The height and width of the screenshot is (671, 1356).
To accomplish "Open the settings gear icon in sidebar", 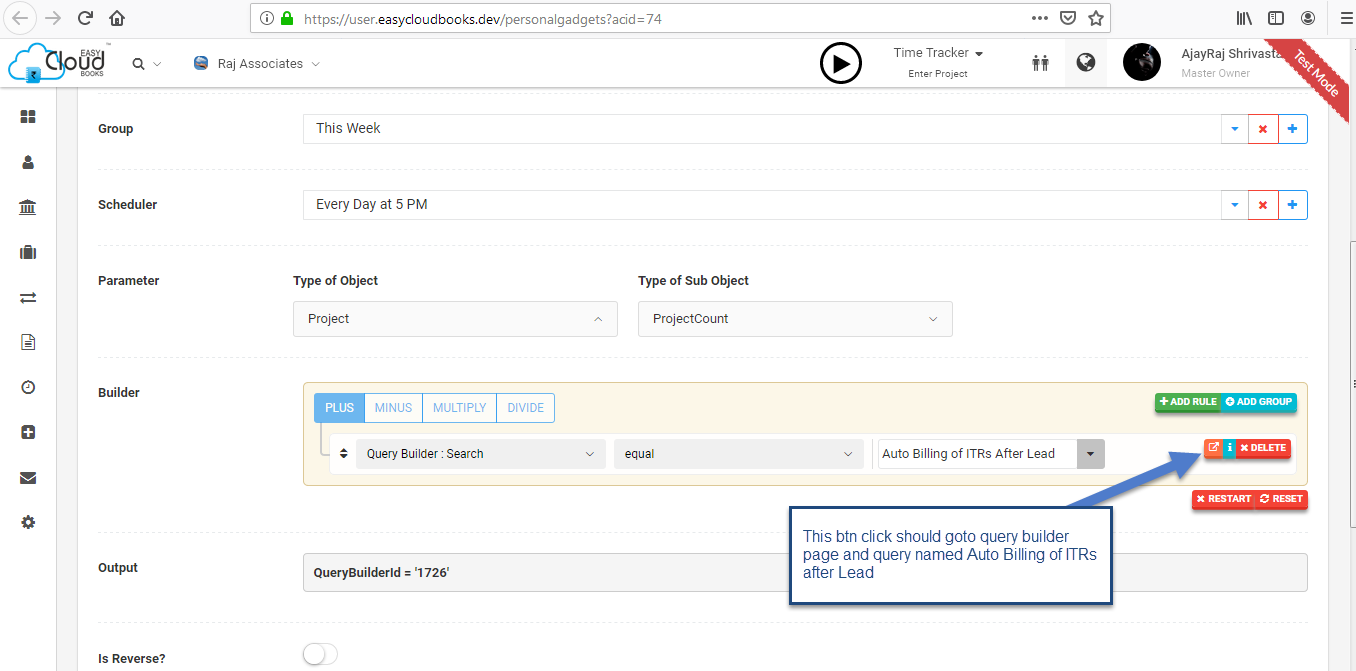I will pyautogui.click(x=27, y=522).
